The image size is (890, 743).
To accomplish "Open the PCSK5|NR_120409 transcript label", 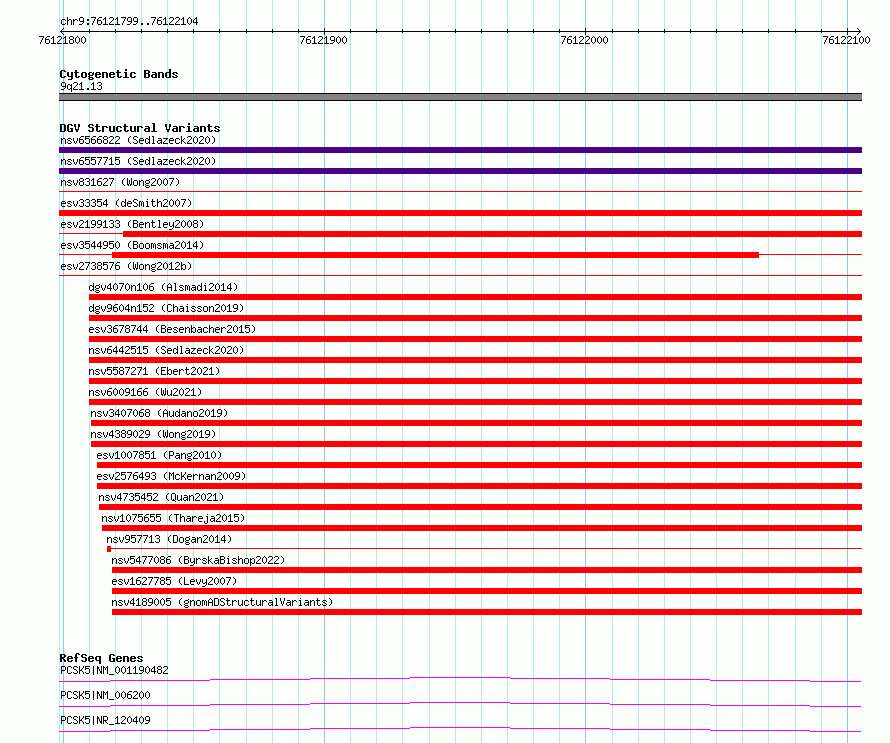I will 105,720.
